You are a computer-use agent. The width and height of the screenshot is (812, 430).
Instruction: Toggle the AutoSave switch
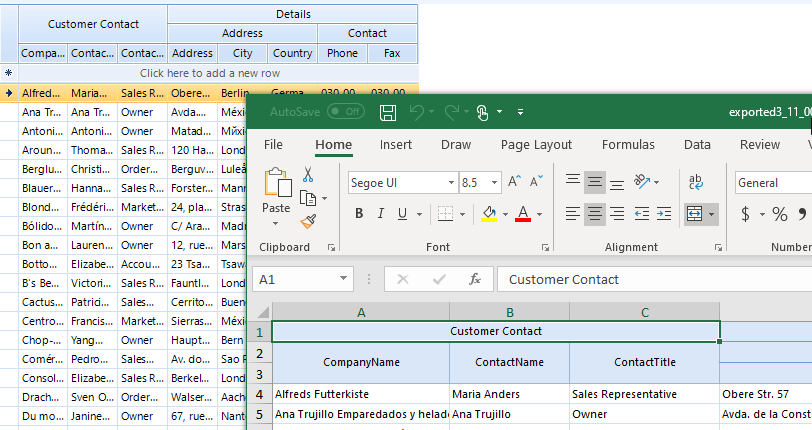click(x=346, y=112)
